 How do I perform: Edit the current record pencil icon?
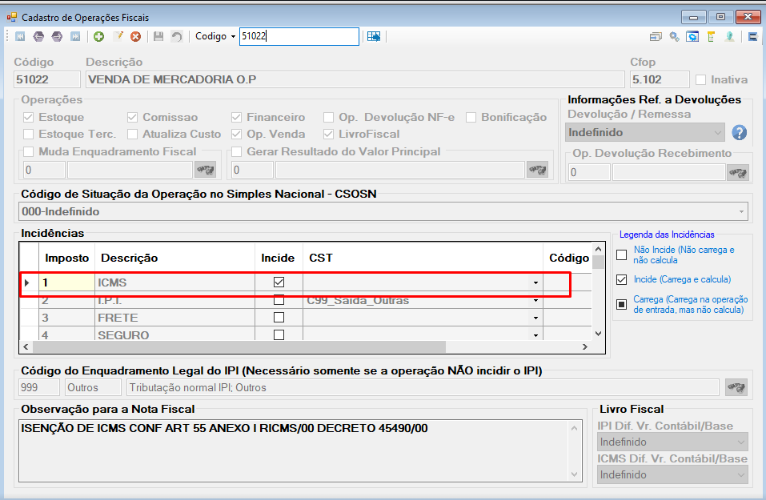coord(118,37)
